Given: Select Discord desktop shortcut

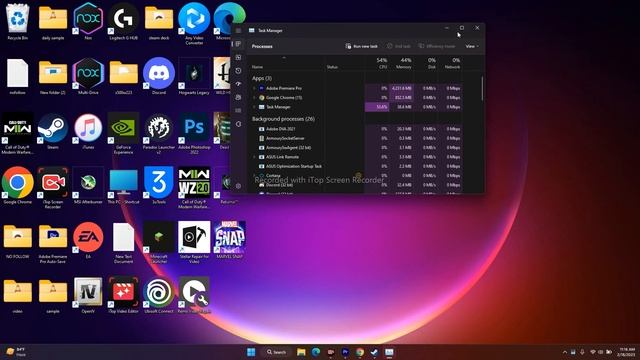Looking at the screenshot, I should 159,76.
